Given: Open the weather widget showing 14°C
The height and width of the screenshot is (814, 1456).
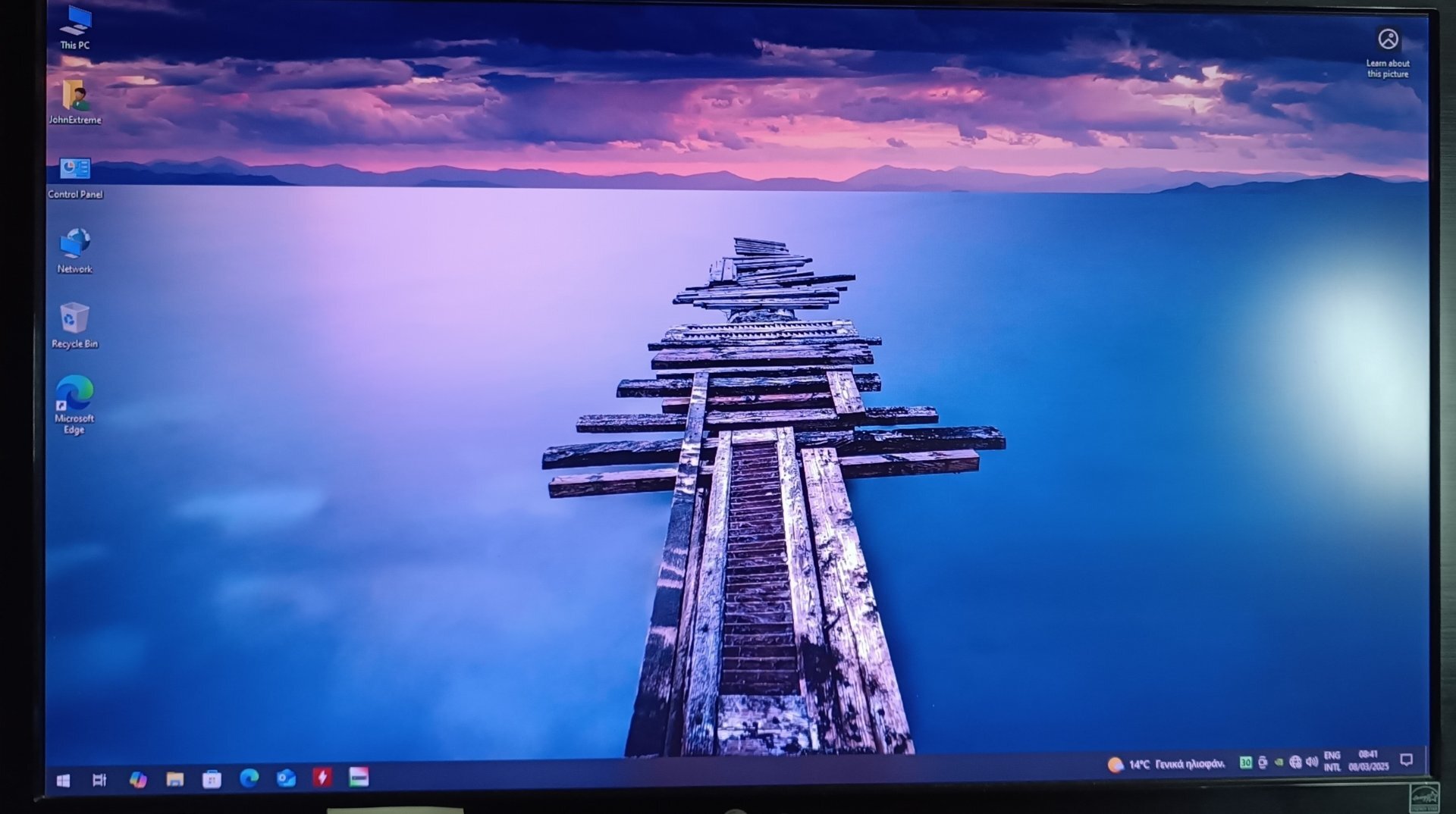Looking at the screenshot, I should click(1166, 765).
